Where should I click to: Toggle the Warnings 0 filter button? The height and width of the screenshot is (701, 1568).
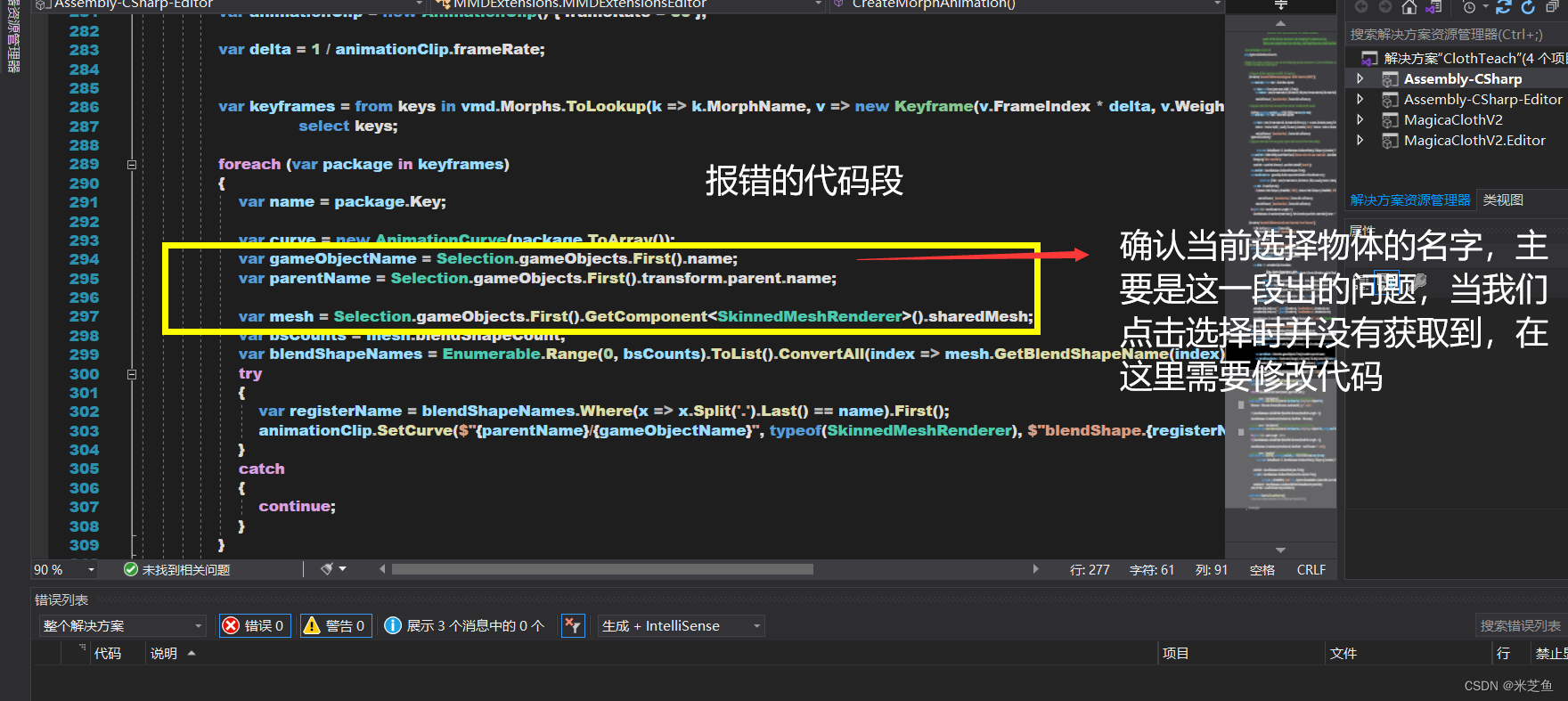tap(336, 626)
